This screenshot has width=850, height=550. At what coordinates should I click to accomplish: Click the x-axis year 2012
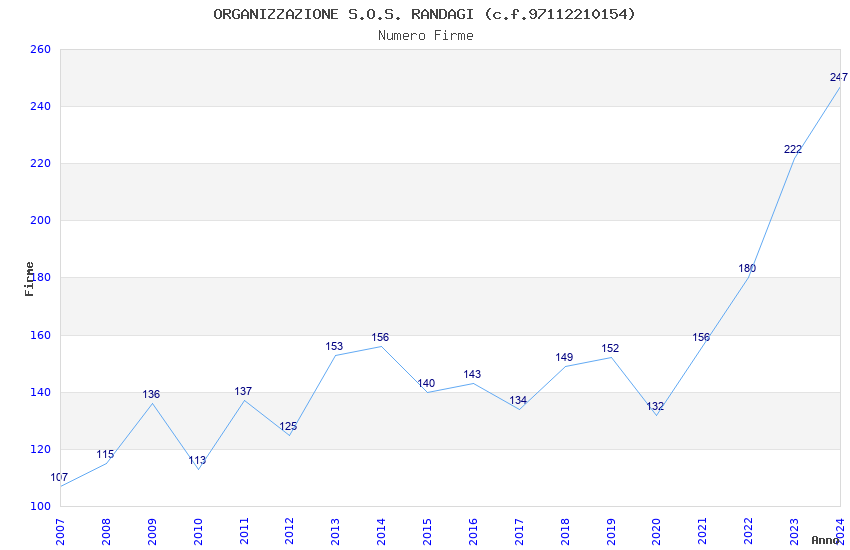click(290, 531)
